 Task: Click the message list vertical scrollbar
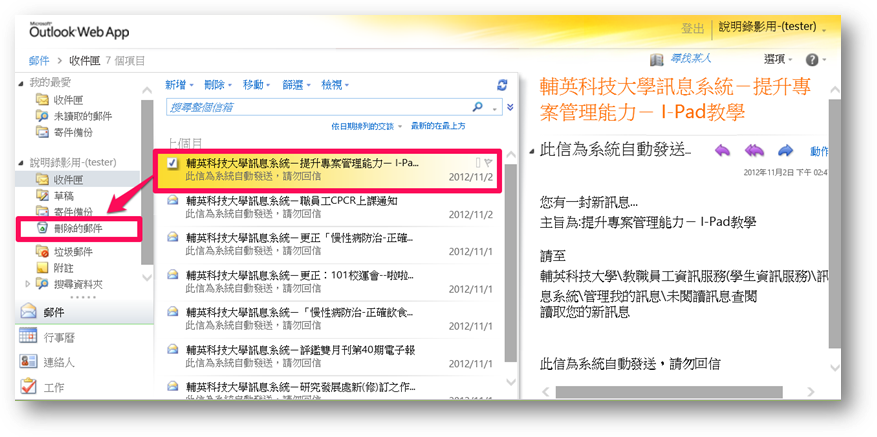coord(511,262)
